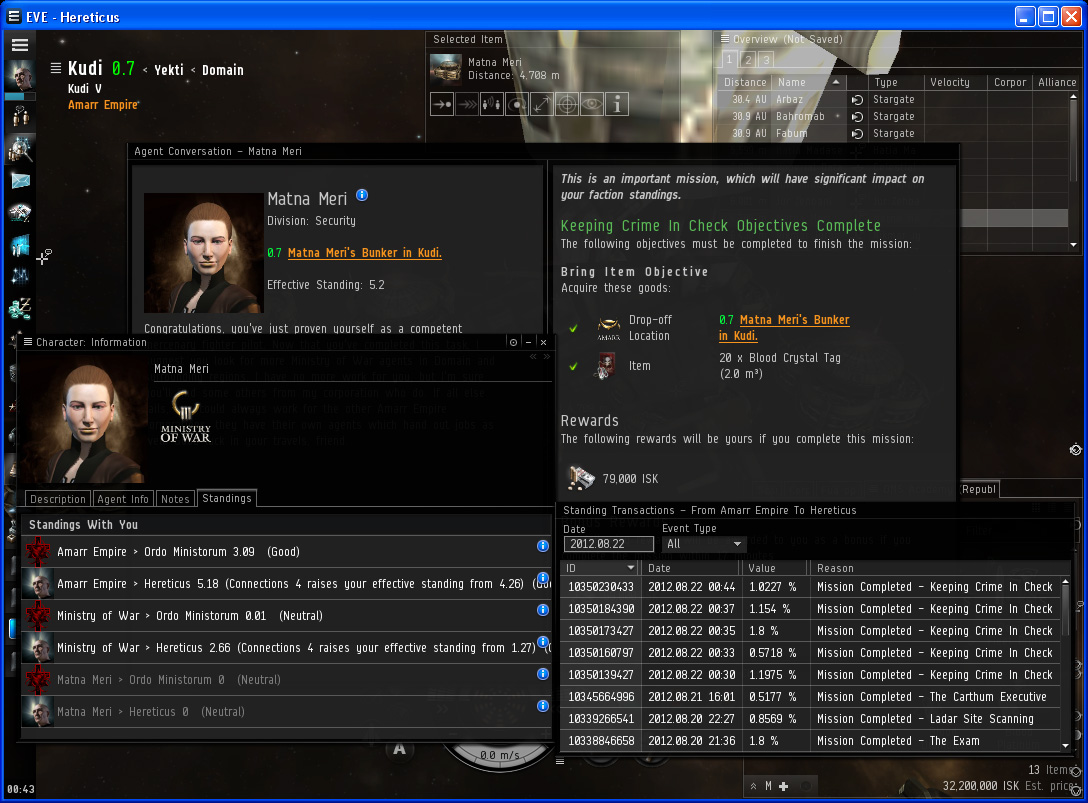
Task: Sort transactions by ID column header
Action: click(x=601, y=568)
